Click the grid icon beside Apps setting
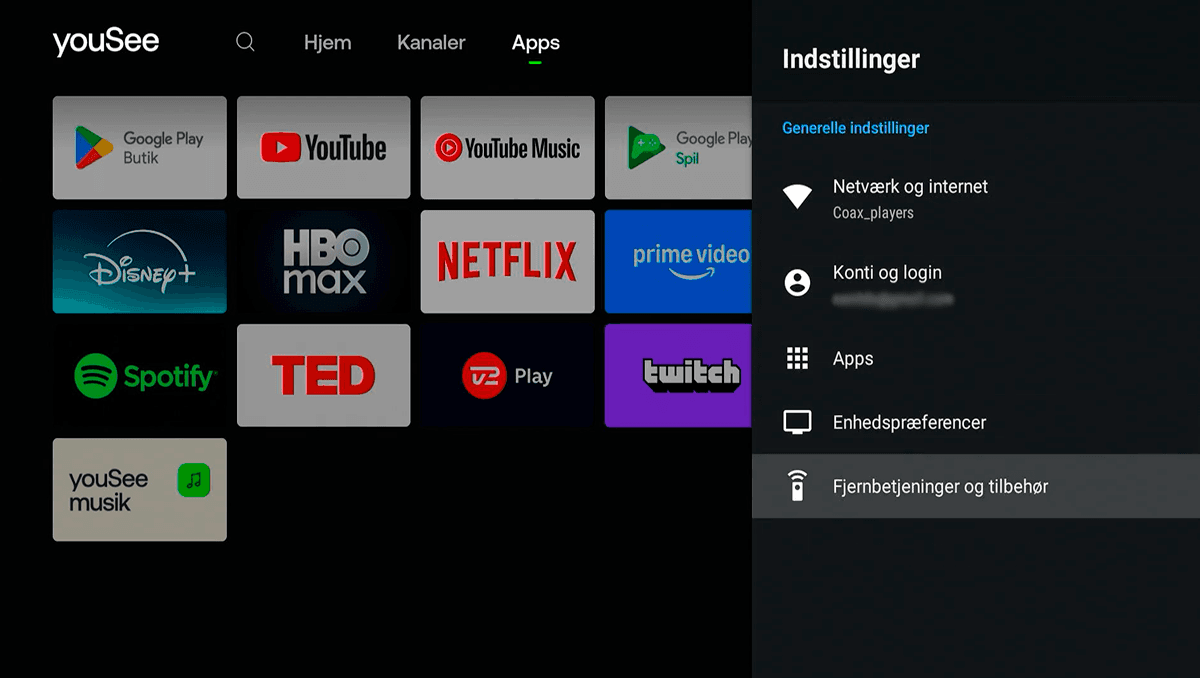 coord(797,358)
